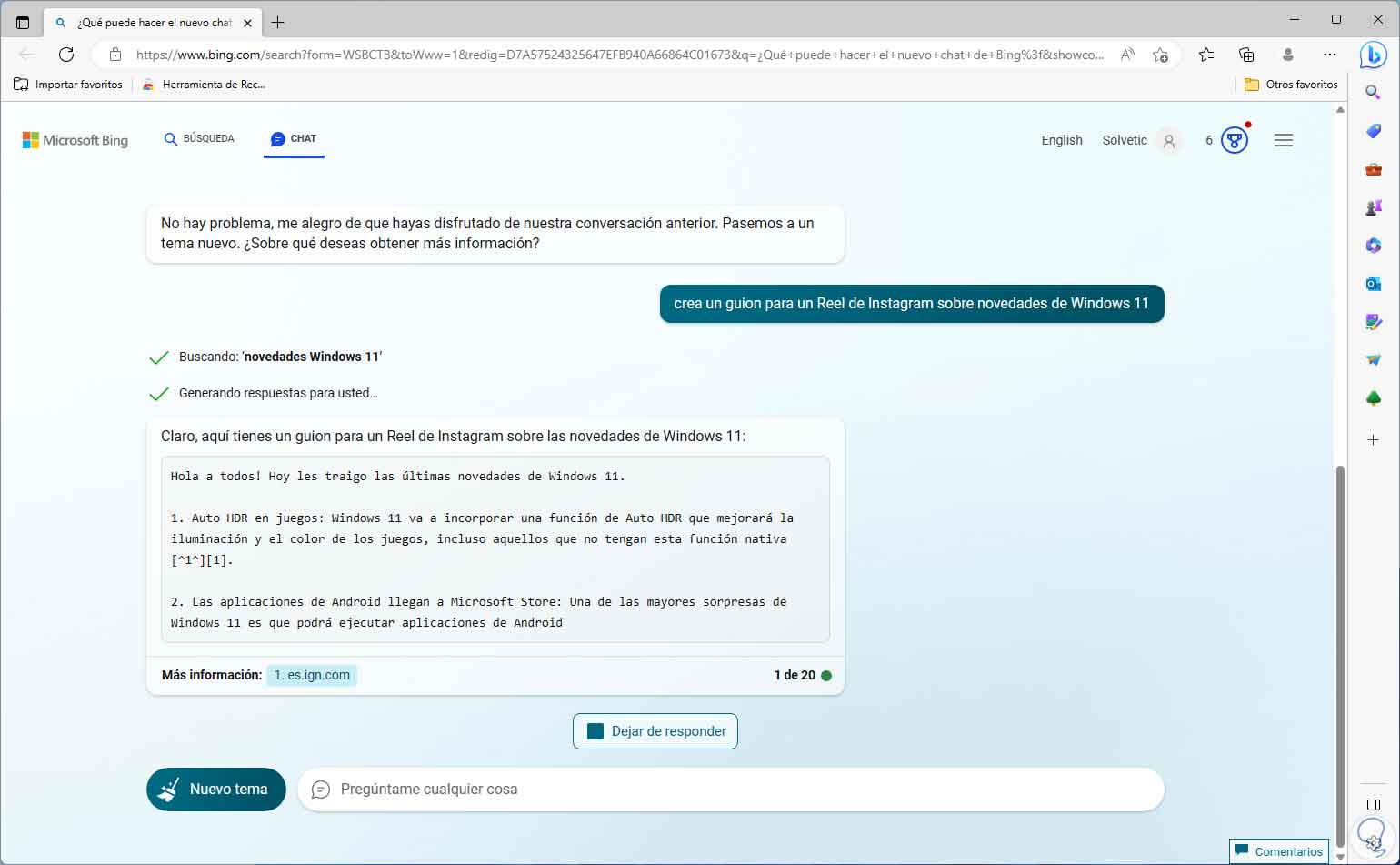Viewport: 1400px width, 865px height.
Task: Open the sidebar Games chess icon
Action: click(x=1374, y=207)
